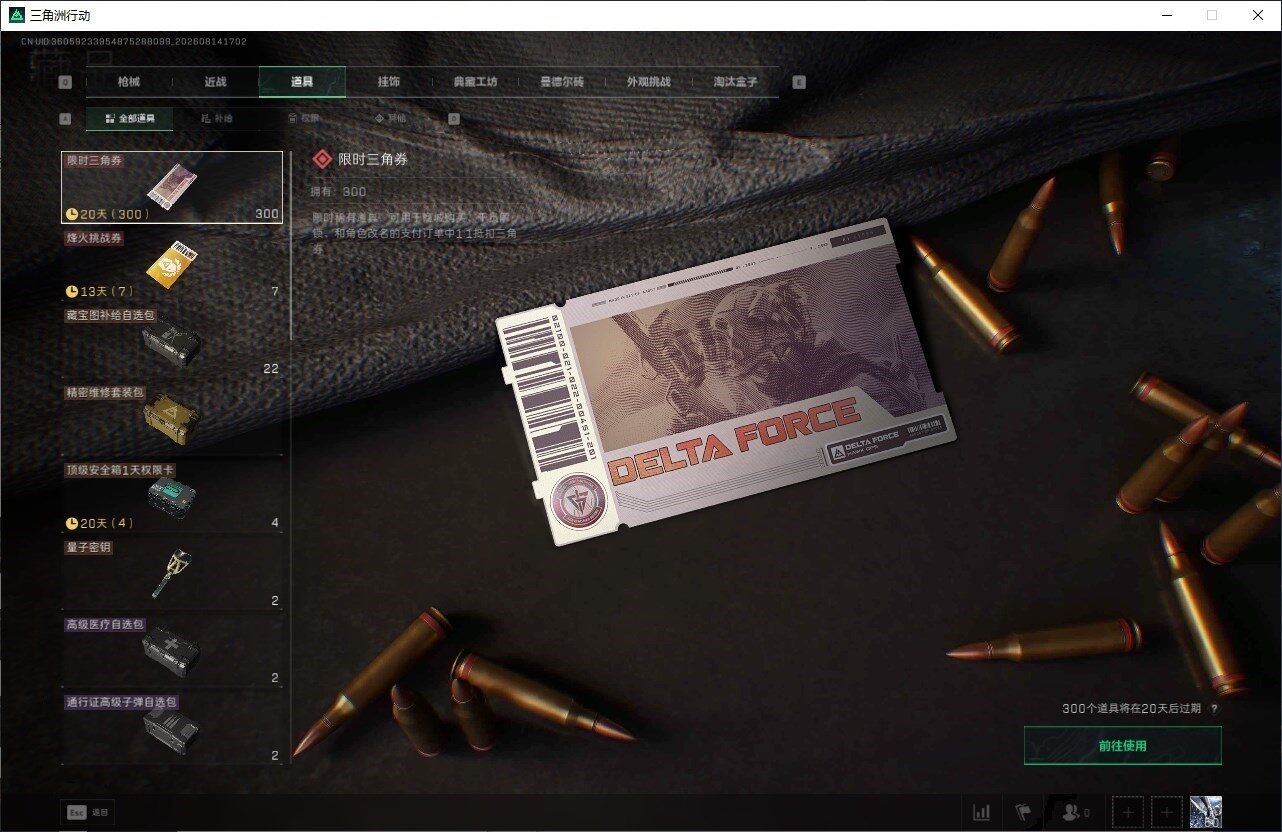Screen dimensions: 1282x832
Task: Click the 限时三角券 item name label
Action: (95, 160)
